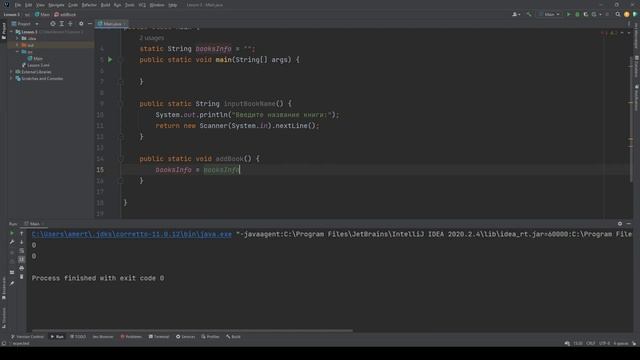Open the Terminal tool window
The height and width of the screenshot is (360, 640).
click(x=159, y=337)
